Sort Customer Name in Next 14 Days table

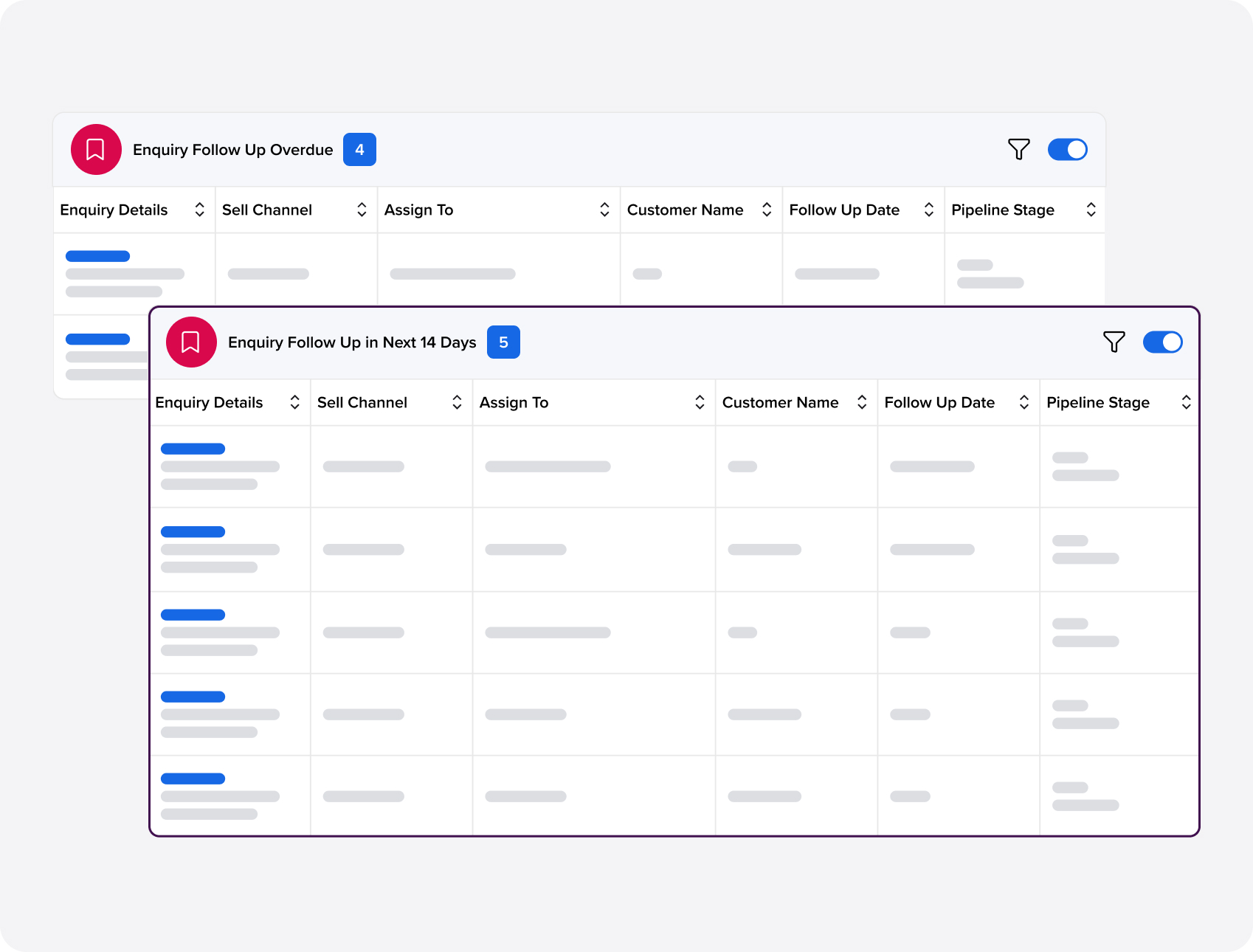point(862,402)
